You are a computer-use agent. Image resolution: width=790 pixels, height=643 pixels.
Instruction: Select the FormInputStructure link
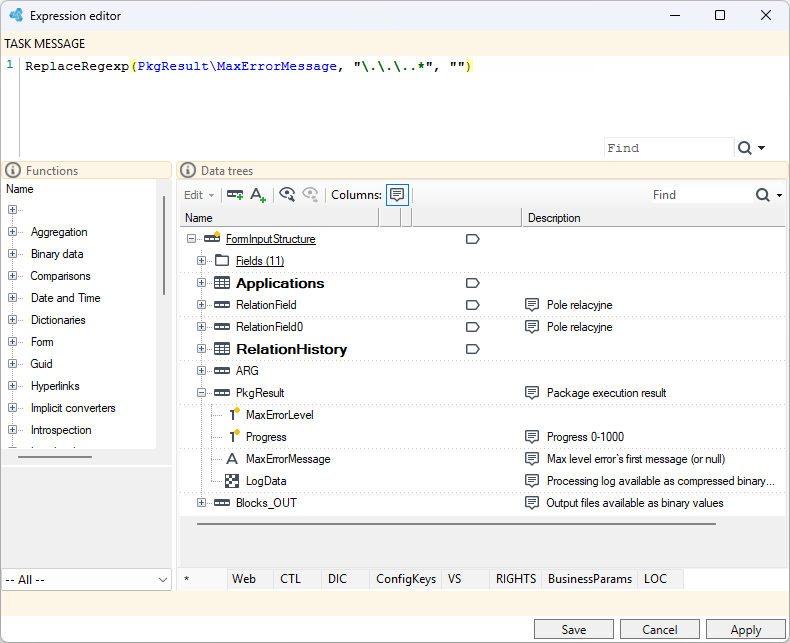271,239
